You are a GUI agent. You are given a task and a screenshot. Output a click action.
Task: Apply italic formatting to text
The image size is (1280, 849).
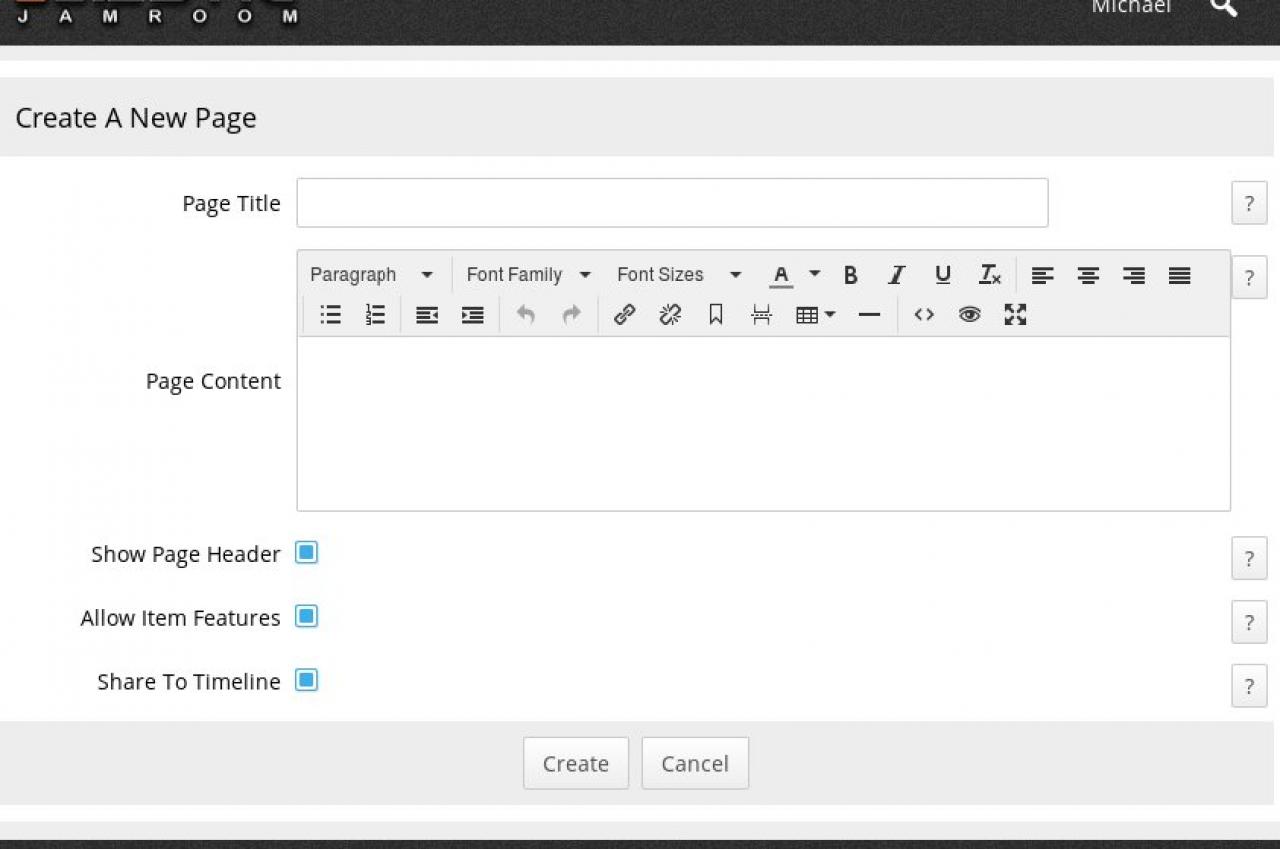click(x=896, y=275)
